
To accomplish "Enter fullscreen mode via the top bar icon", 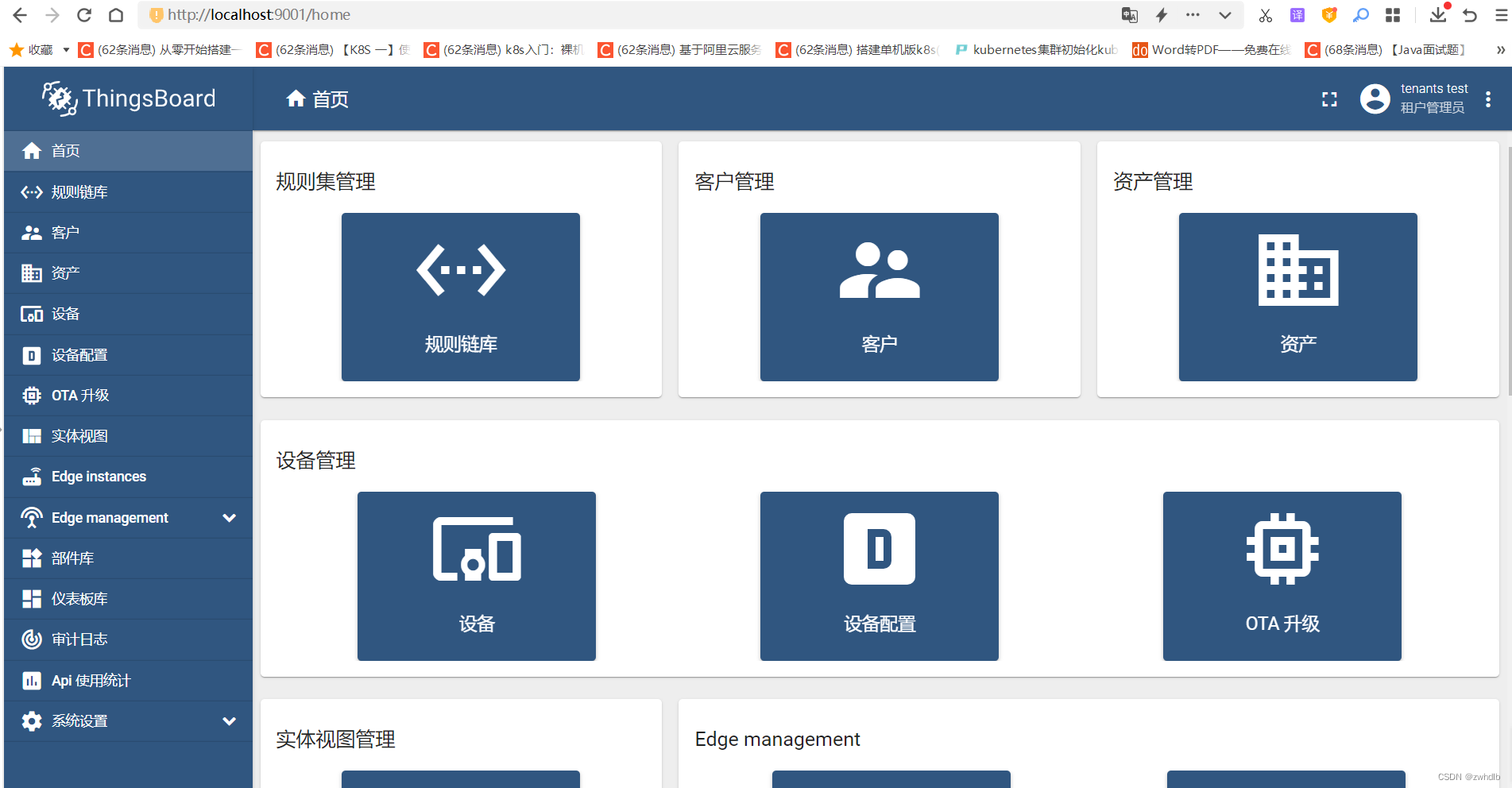I will (x=1329, y=98).
